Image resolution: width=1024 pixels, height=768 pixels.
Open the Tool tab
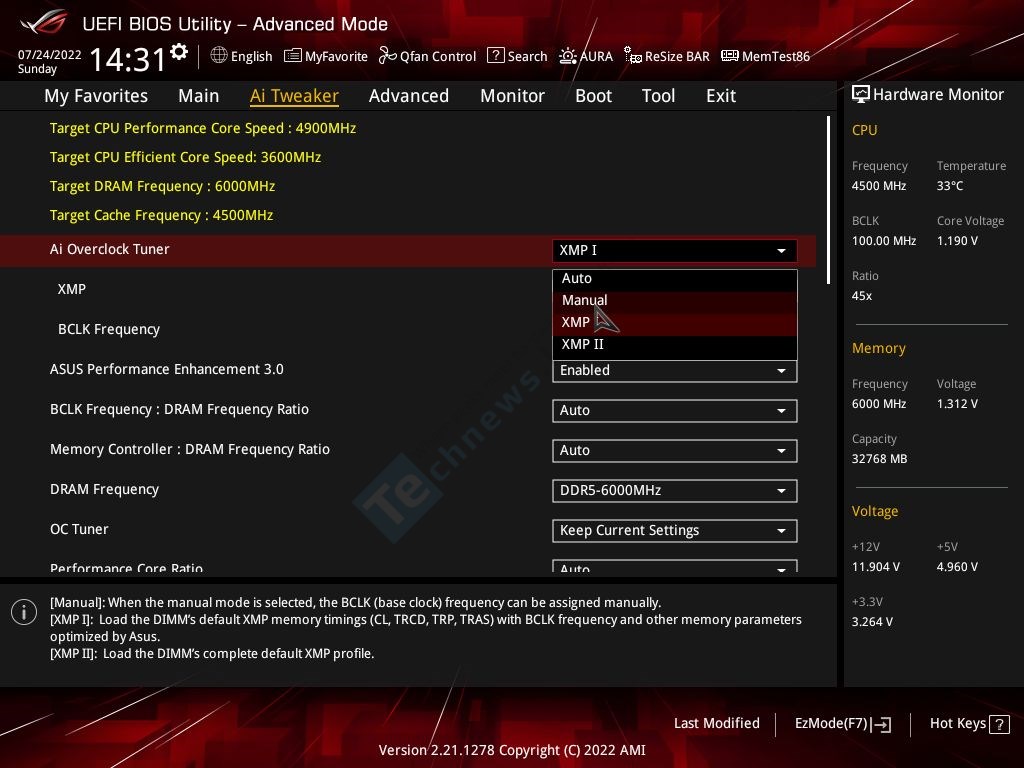click(658, 96)
